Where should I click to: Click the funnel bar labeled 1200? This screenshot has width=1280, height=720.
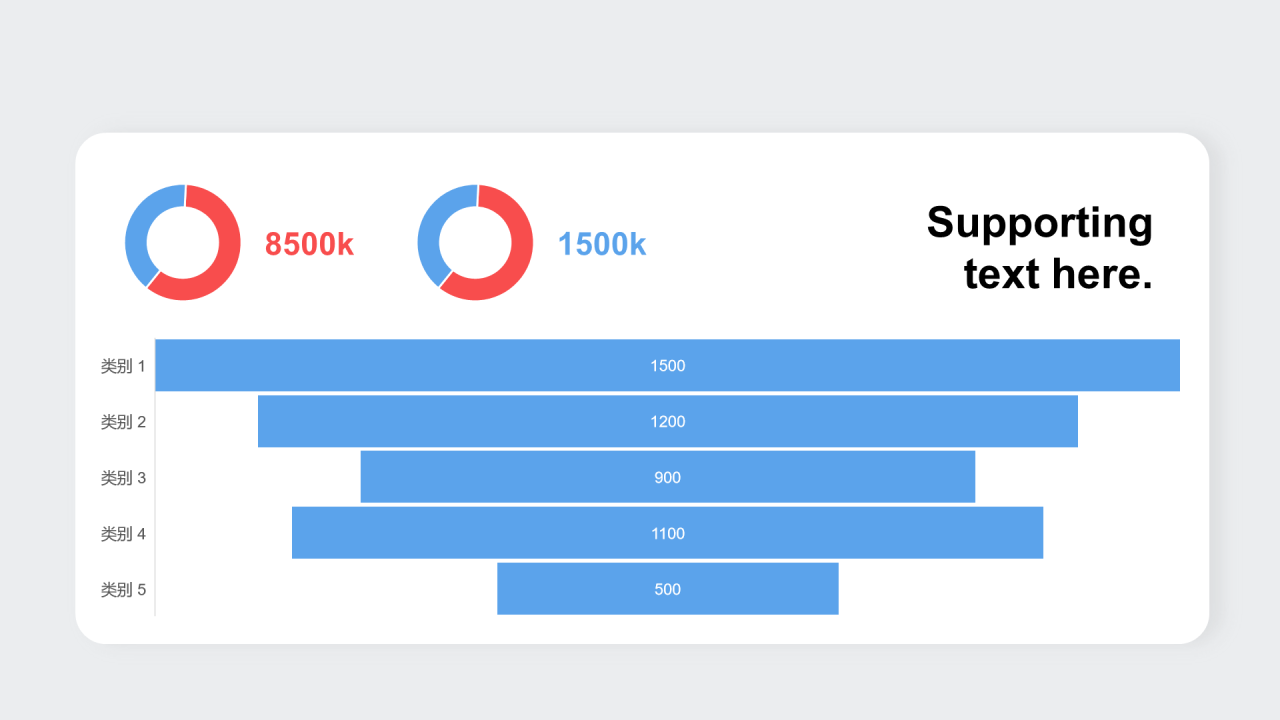coord(668,421)
